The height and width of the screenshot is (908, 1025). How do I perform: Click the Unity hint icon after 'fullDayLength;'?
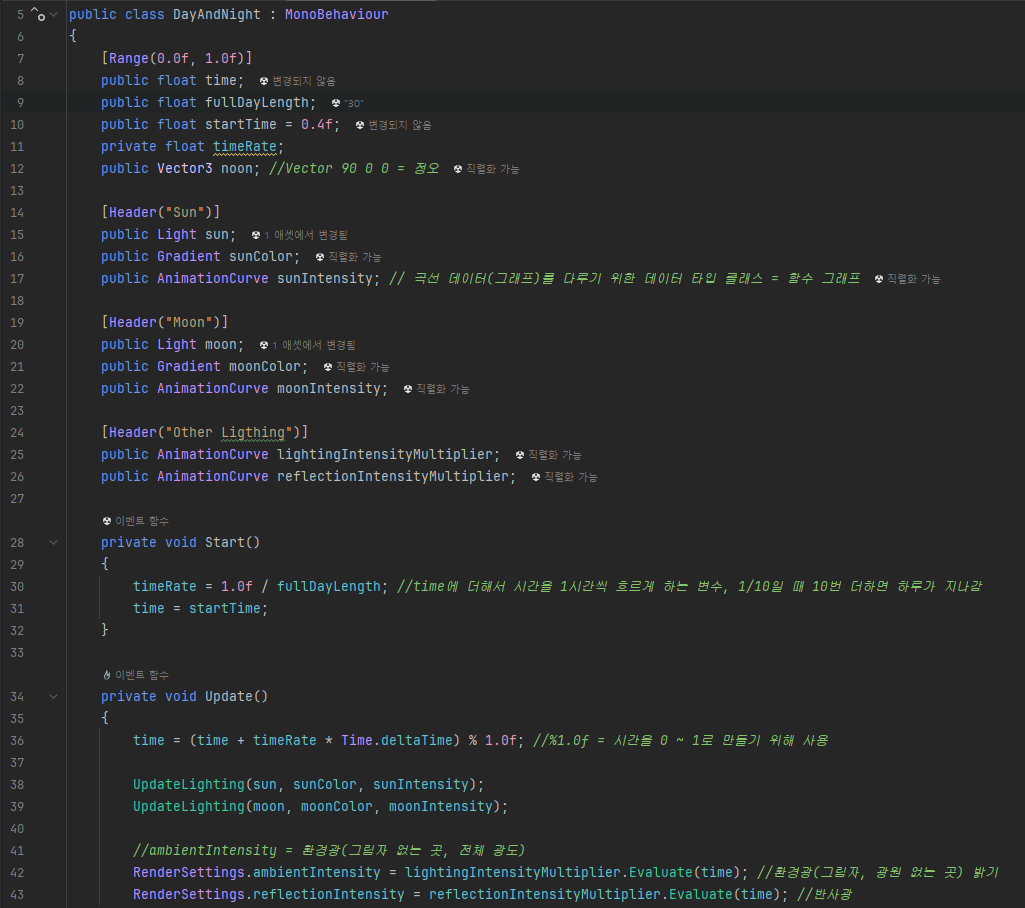(x=336, y=103)
